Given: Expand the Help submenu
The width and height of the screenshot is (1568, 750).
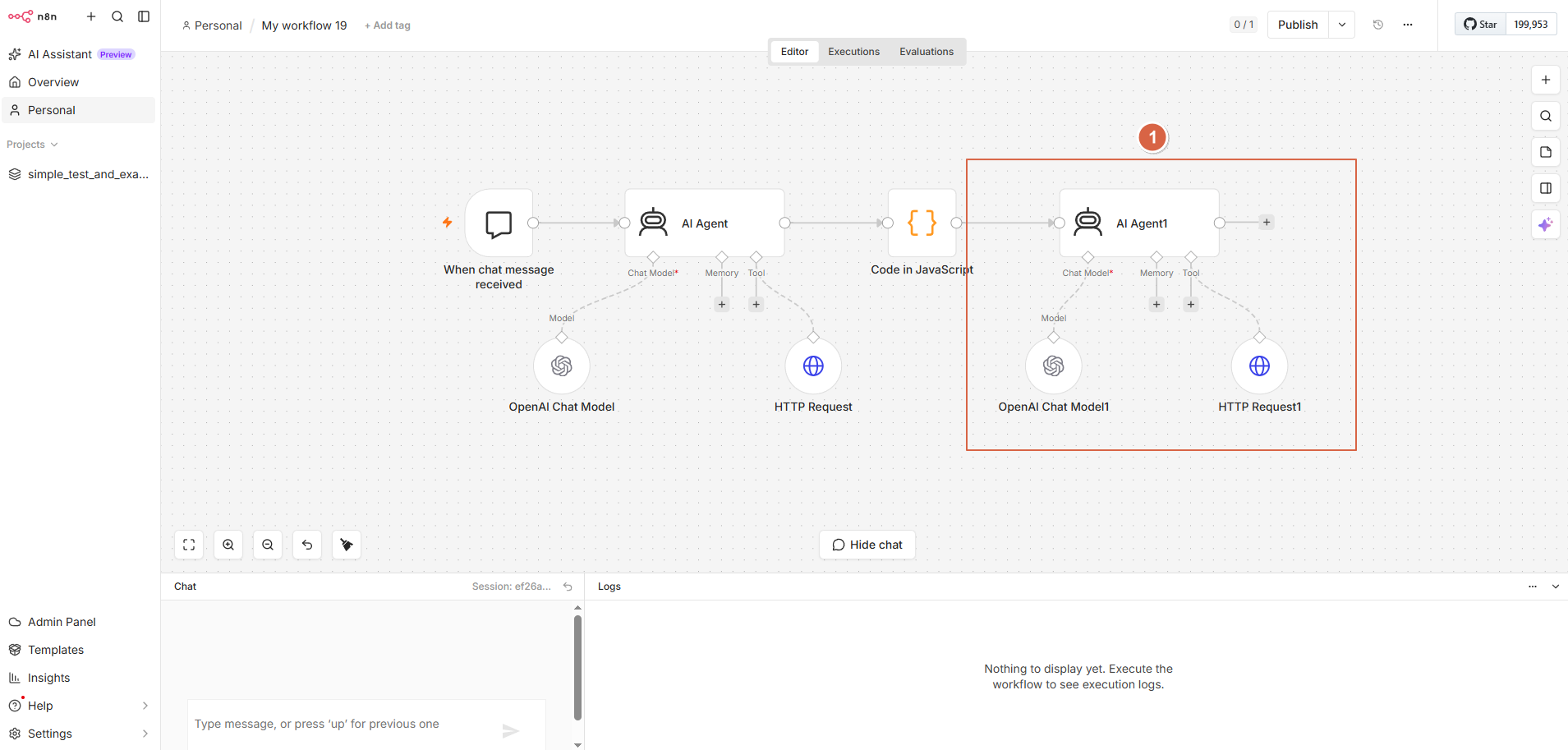Looking at the screenshot, I should click(x=145, y=706).
